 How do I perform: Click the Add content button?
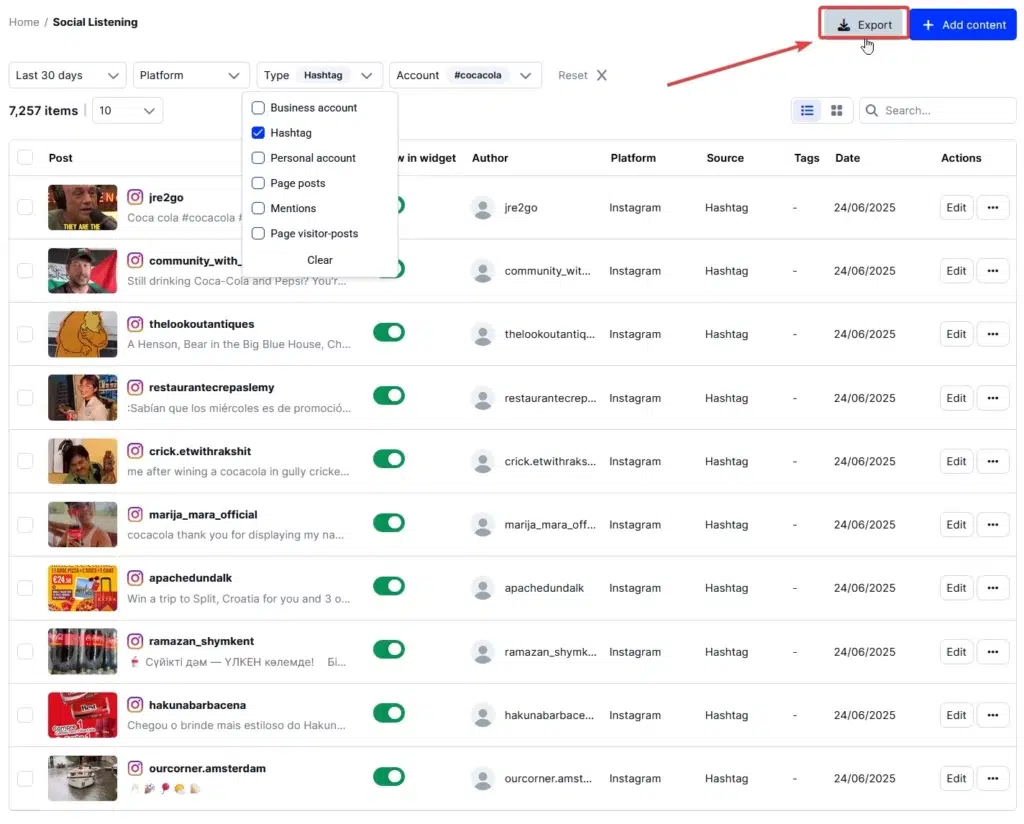point(963,25)
